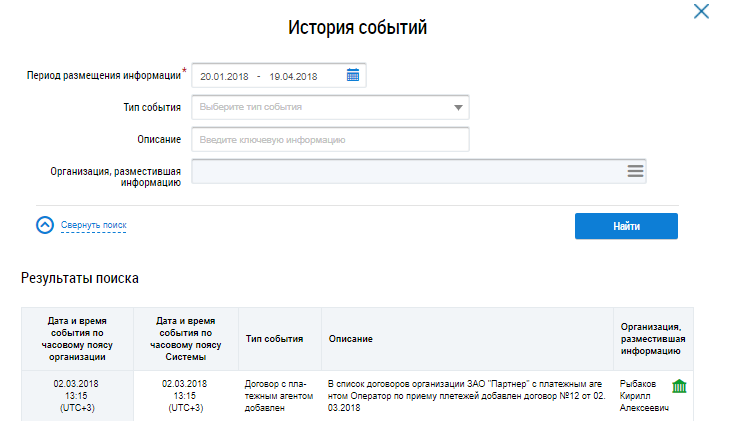This screenshot has width=756, height=421.
Task: Click the bank building icon near Рыбаков
Action: pyautogui.click(x=679, y=386)
